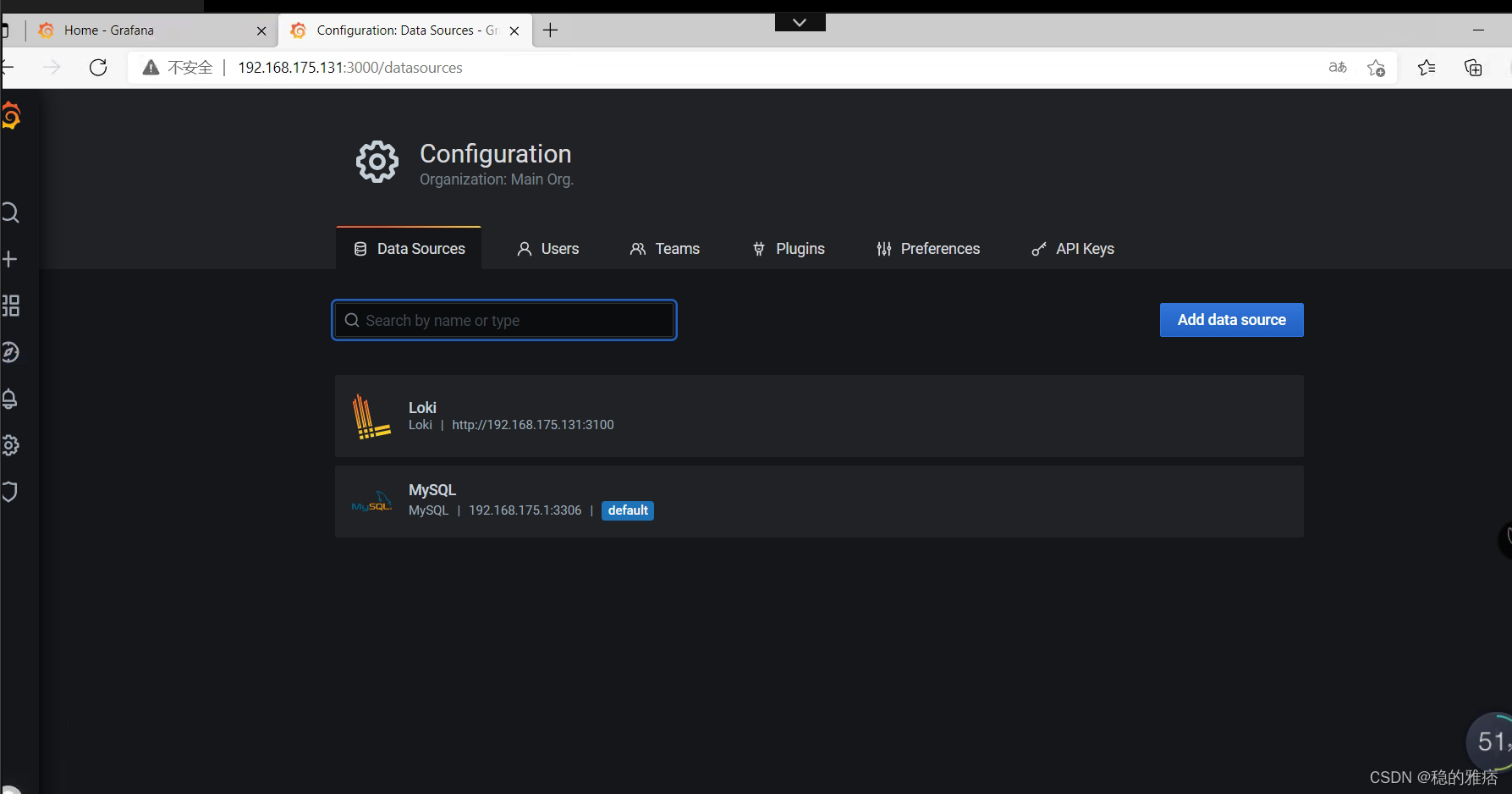
Task: Click the Grafana logo in sidebar
Action: click(11, 116)
